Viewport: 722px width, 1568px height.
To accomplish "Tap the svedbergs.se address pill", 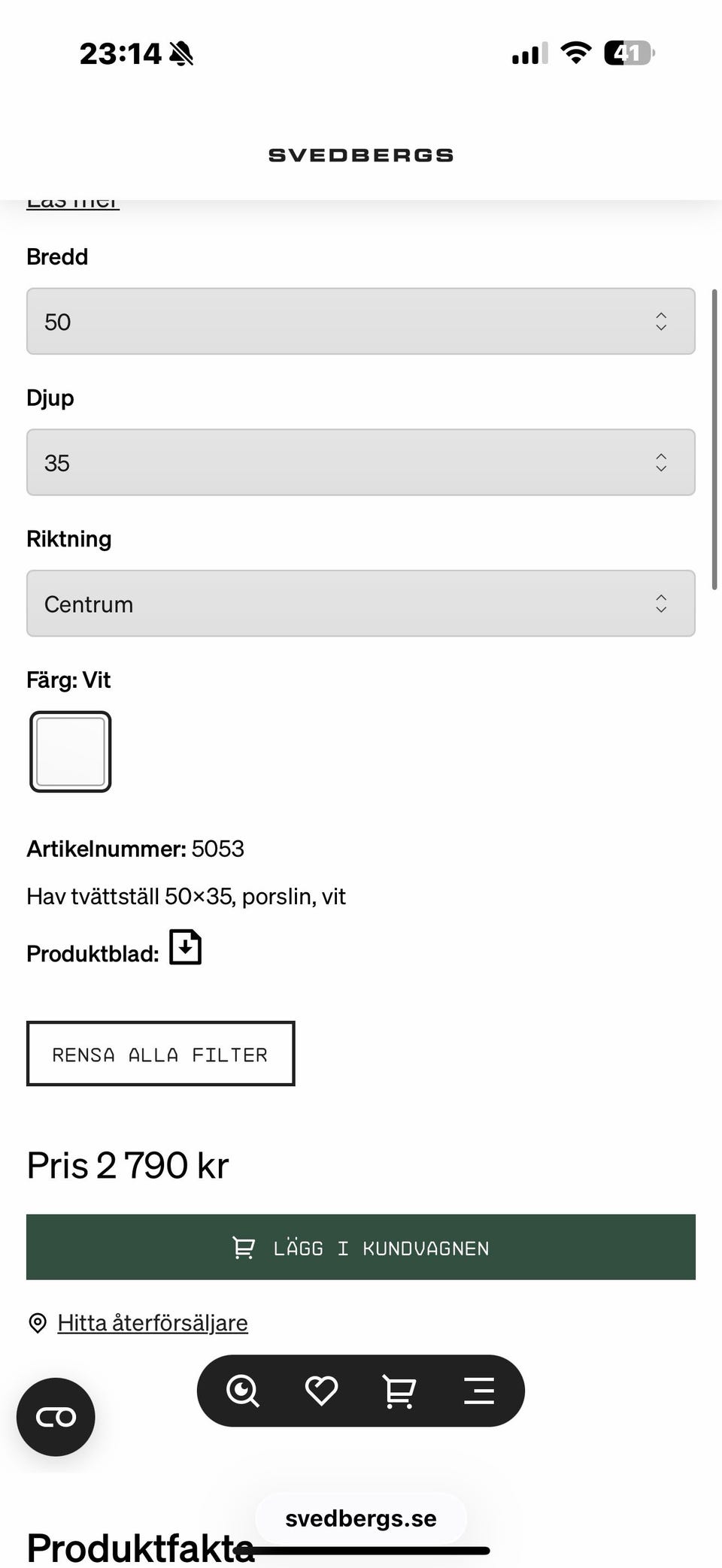I will 361,1518.
